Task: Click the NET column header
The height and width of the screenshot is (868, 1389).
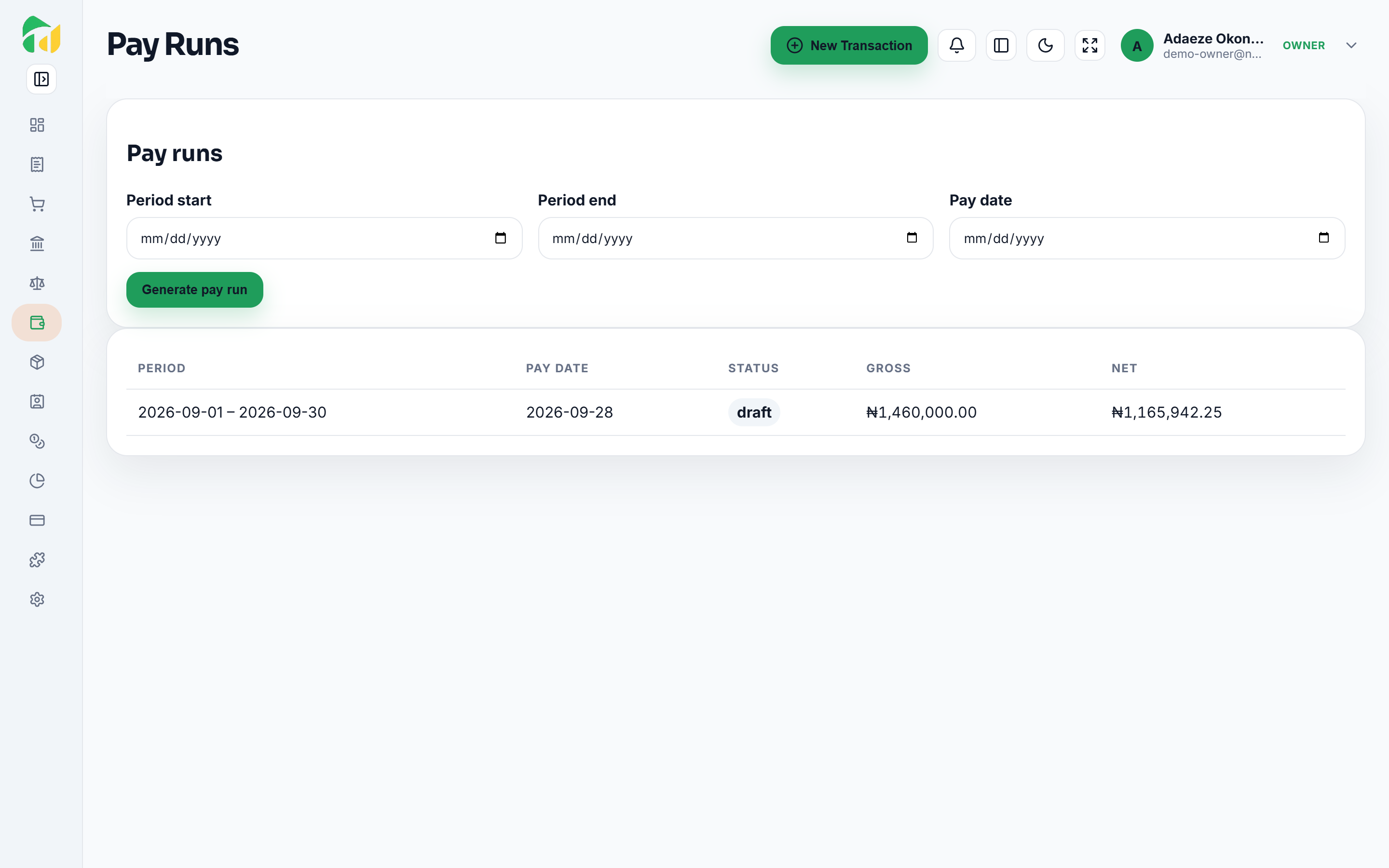Action: click(1124, 368)
